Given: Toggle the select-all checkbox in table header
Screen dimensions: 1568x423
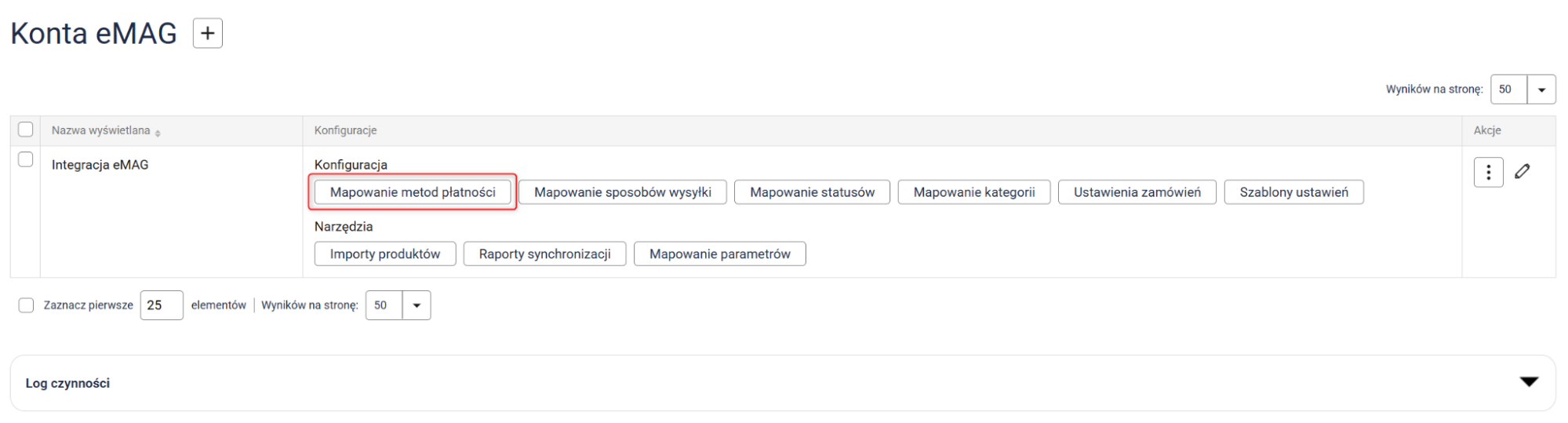Looking at the screenshot, I should [x=26, y=129].
